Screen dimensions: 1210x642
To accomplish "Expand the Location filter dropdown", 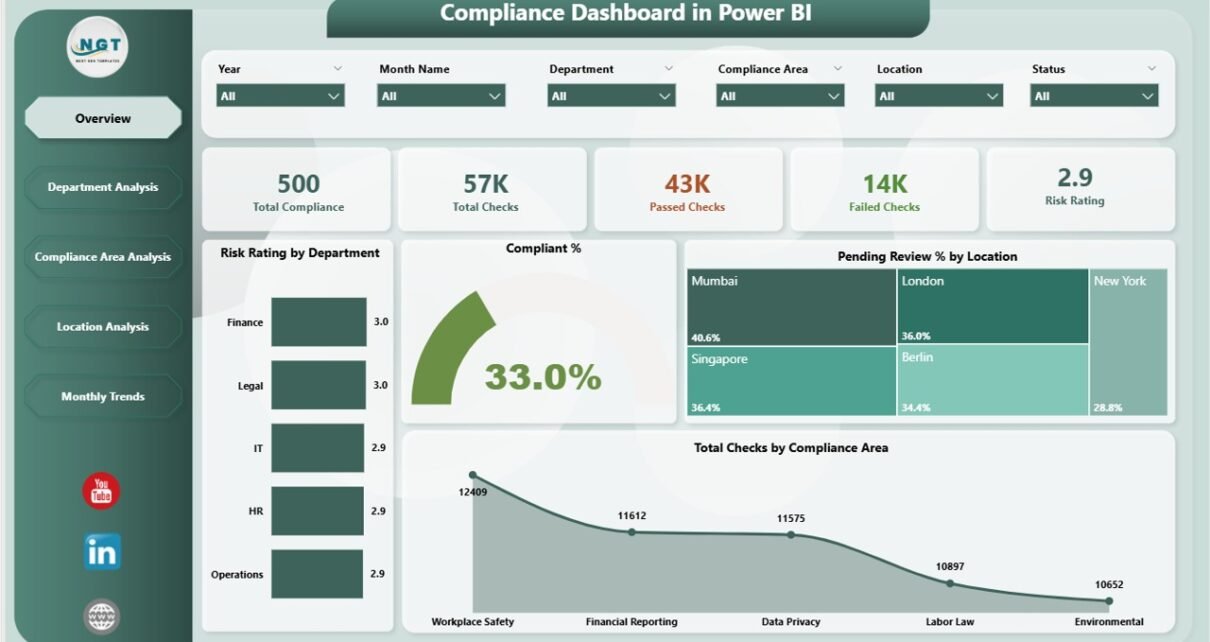I will (938, 96).
